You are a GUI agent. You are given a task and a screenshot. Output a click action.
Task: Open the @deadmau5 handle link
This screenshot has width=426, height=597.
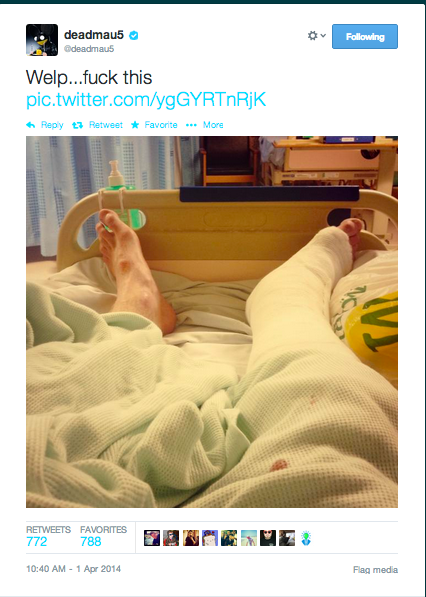click(x=89, y=49)
